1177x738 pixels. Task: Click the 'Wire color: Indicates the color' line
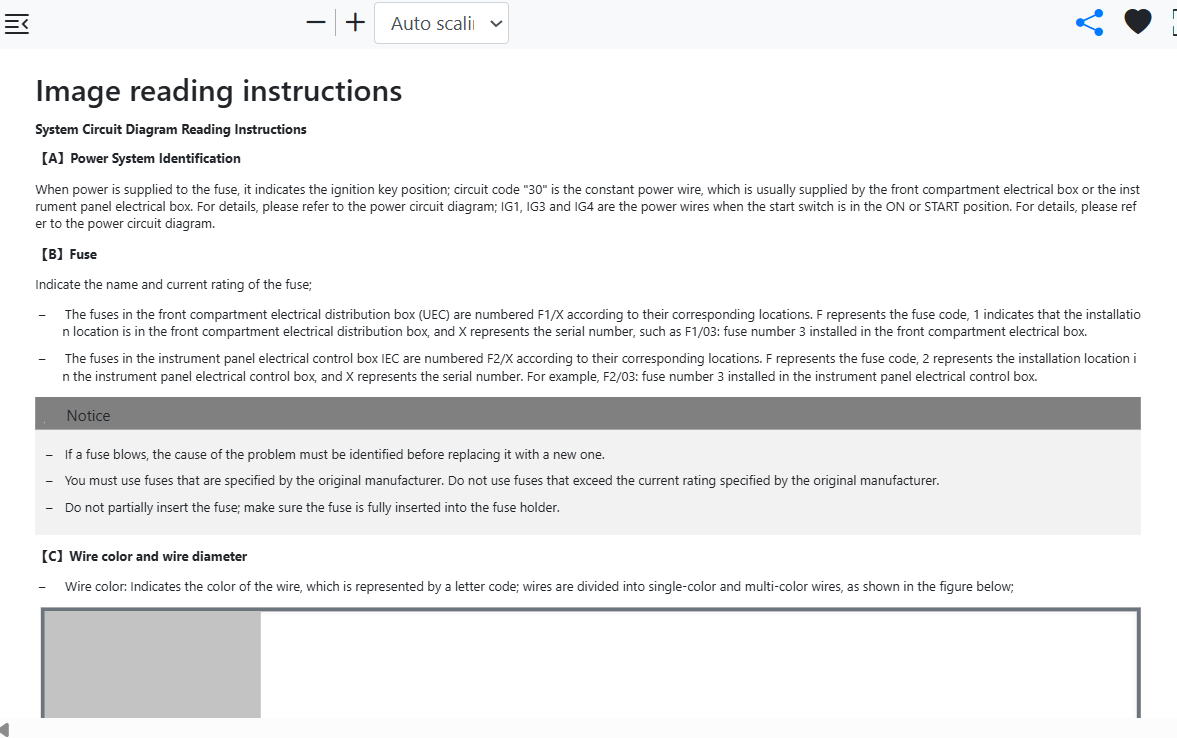(539, 586)
